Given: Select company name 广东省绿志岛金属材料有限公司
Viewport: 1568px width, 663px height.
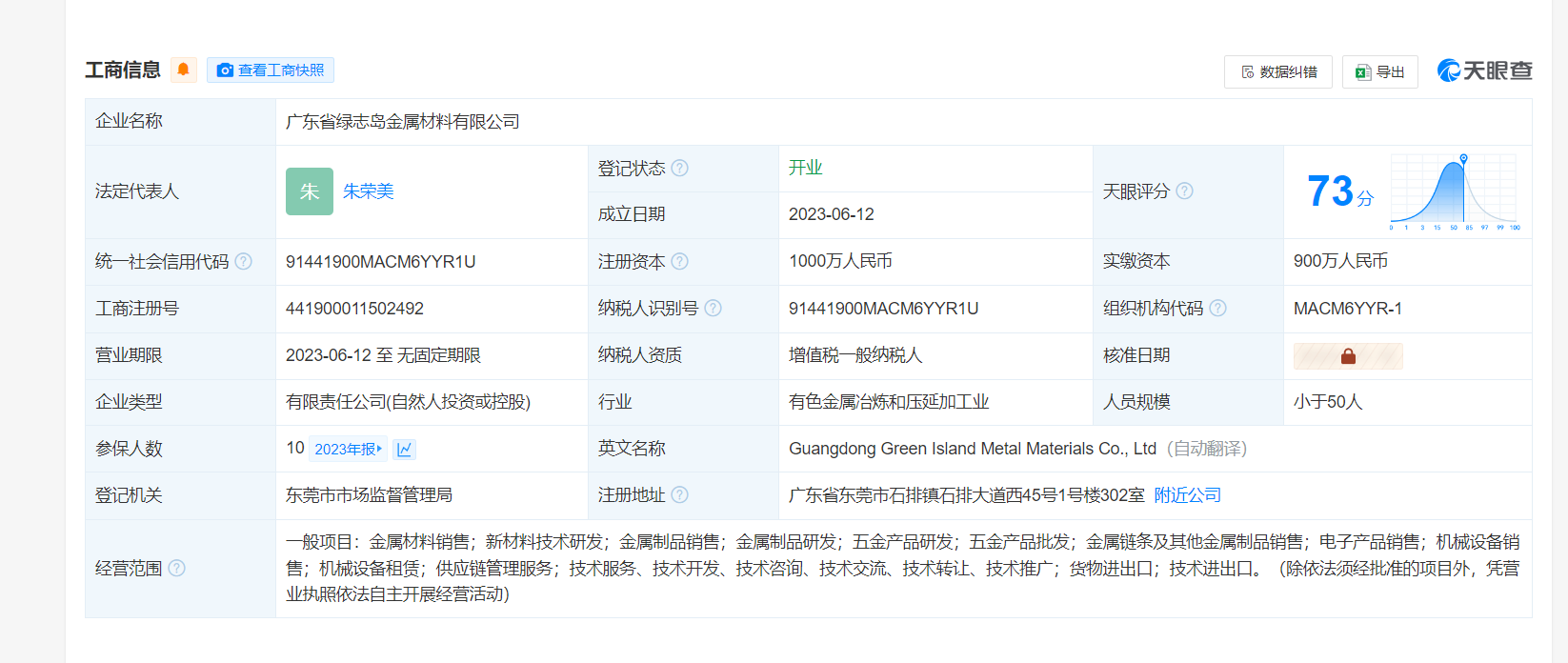Looking at the screenshot, I should tap(403, 122).
